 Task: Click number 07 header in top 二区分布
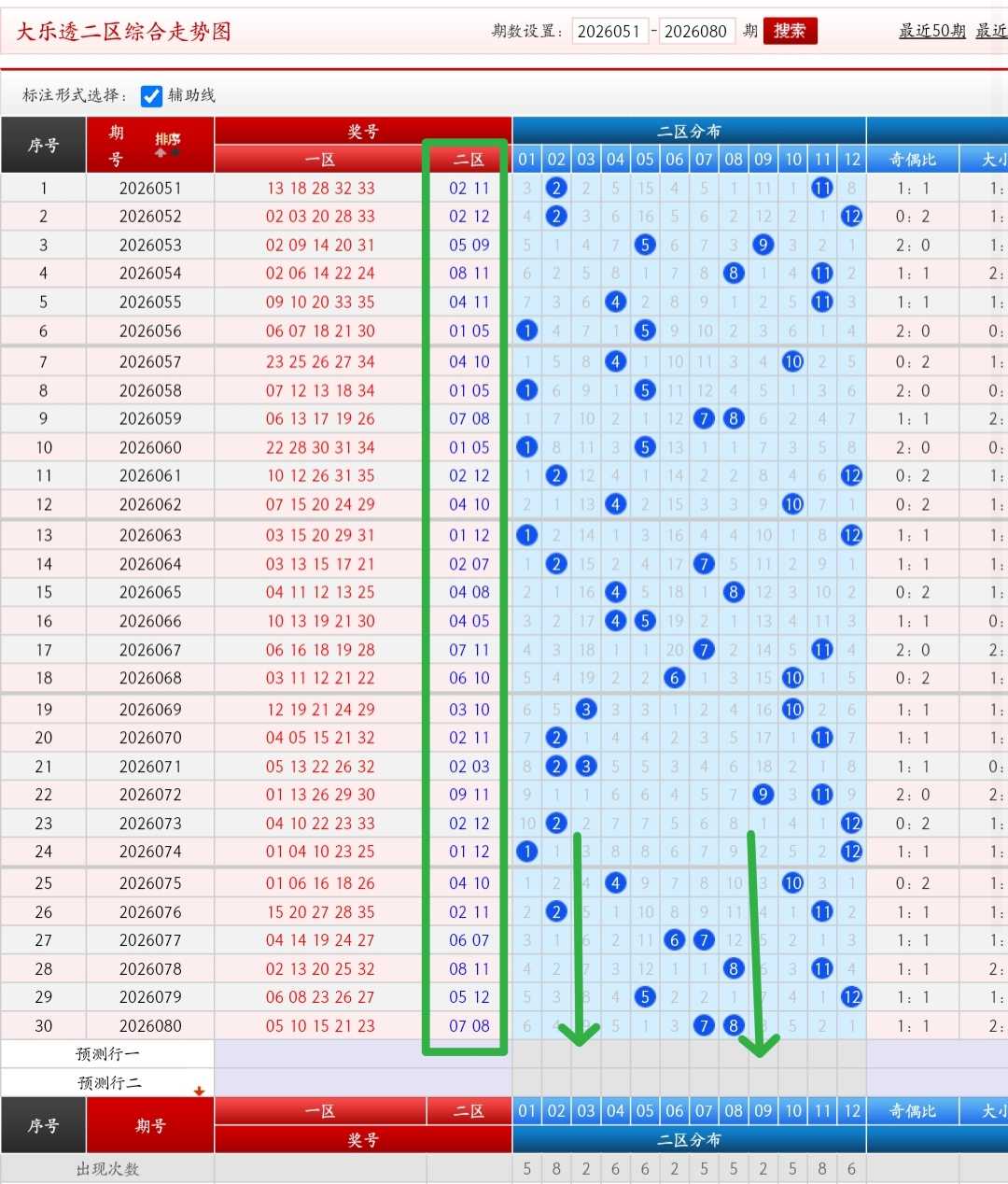tap(704, 160)
